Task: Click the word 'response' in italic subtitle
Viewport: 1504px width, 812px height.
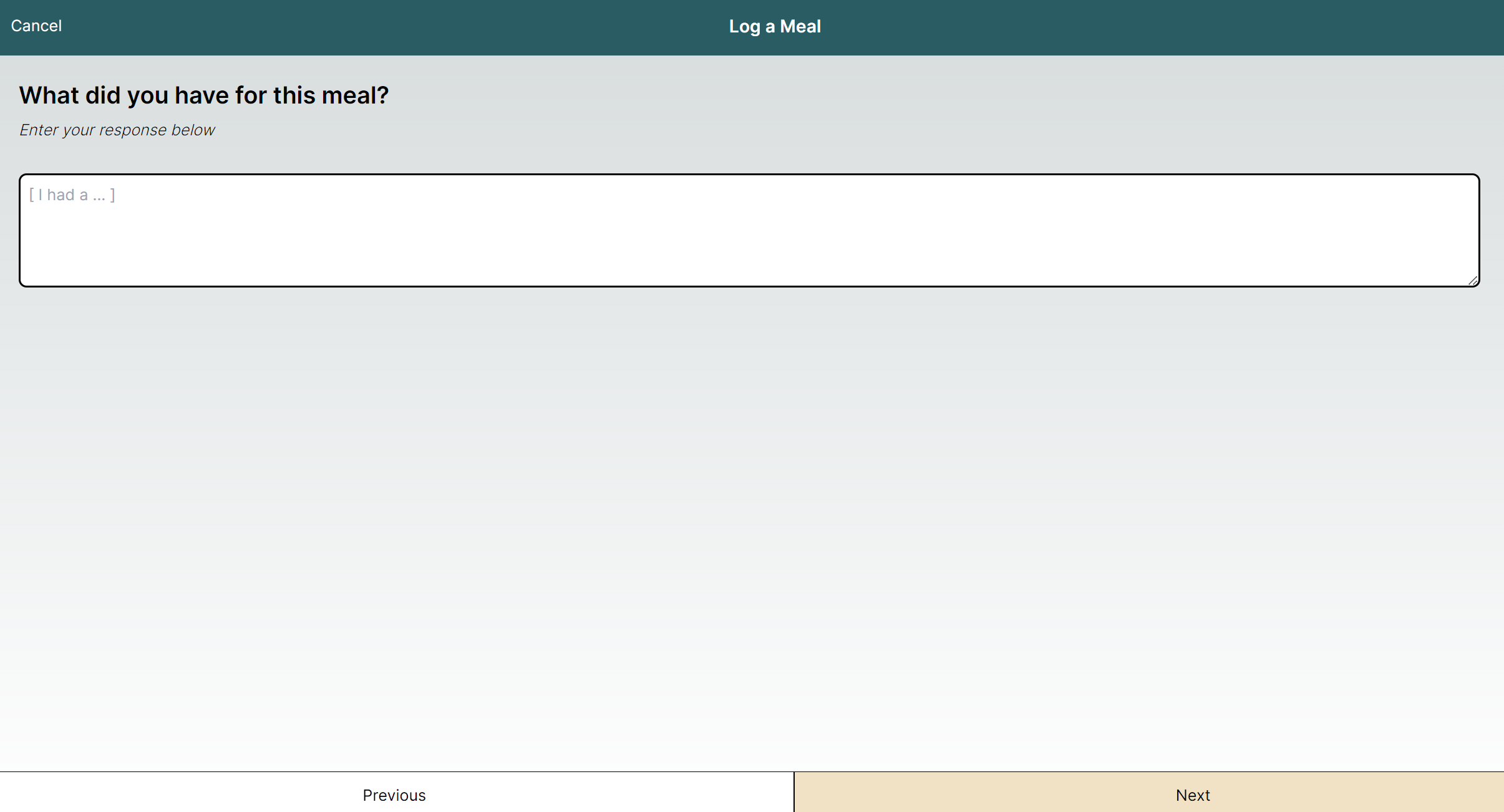Action: [132, 130]
